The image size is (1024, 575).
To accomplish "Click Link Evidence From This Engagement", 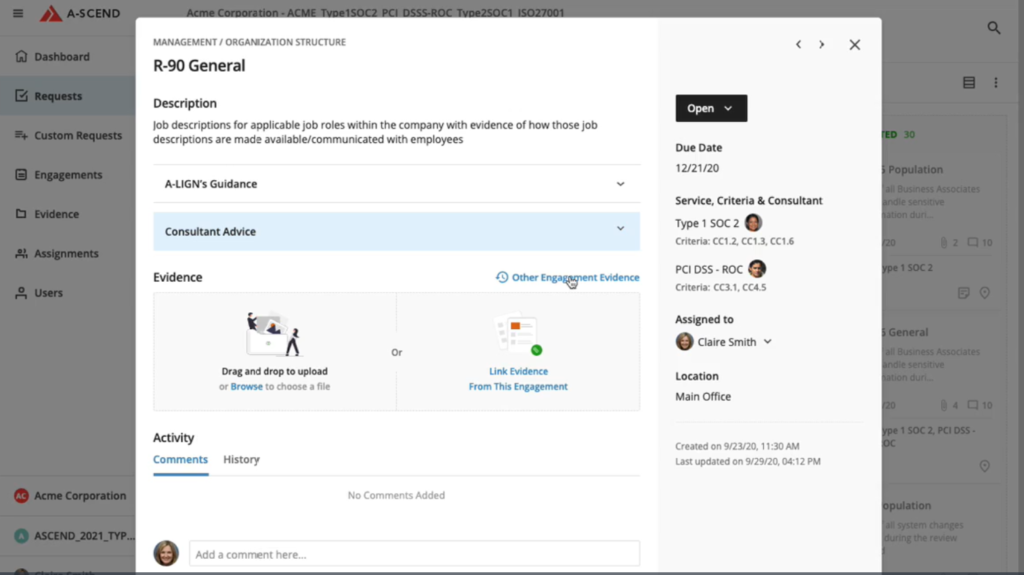I will [518, 378].
